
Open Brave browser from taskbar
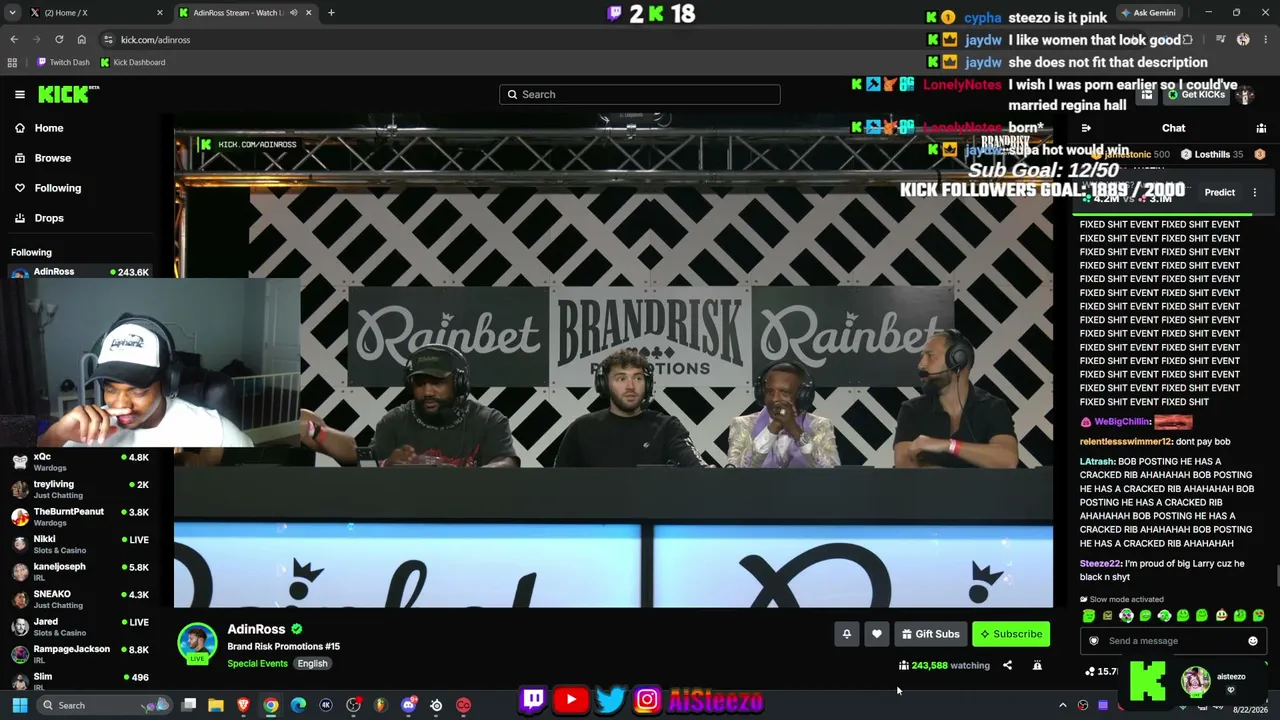pyautogui.click(x=243, y=705)
